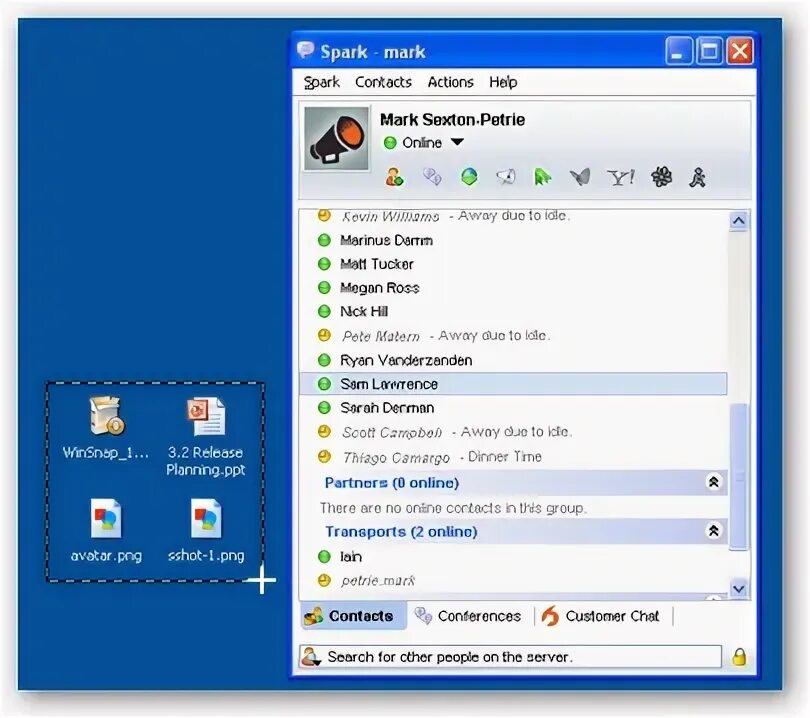The width and height of the screenshot is (810, 718).
Task: Select contact Thiago Camargo
Action: pyautogui.click(x=513, y=457)
